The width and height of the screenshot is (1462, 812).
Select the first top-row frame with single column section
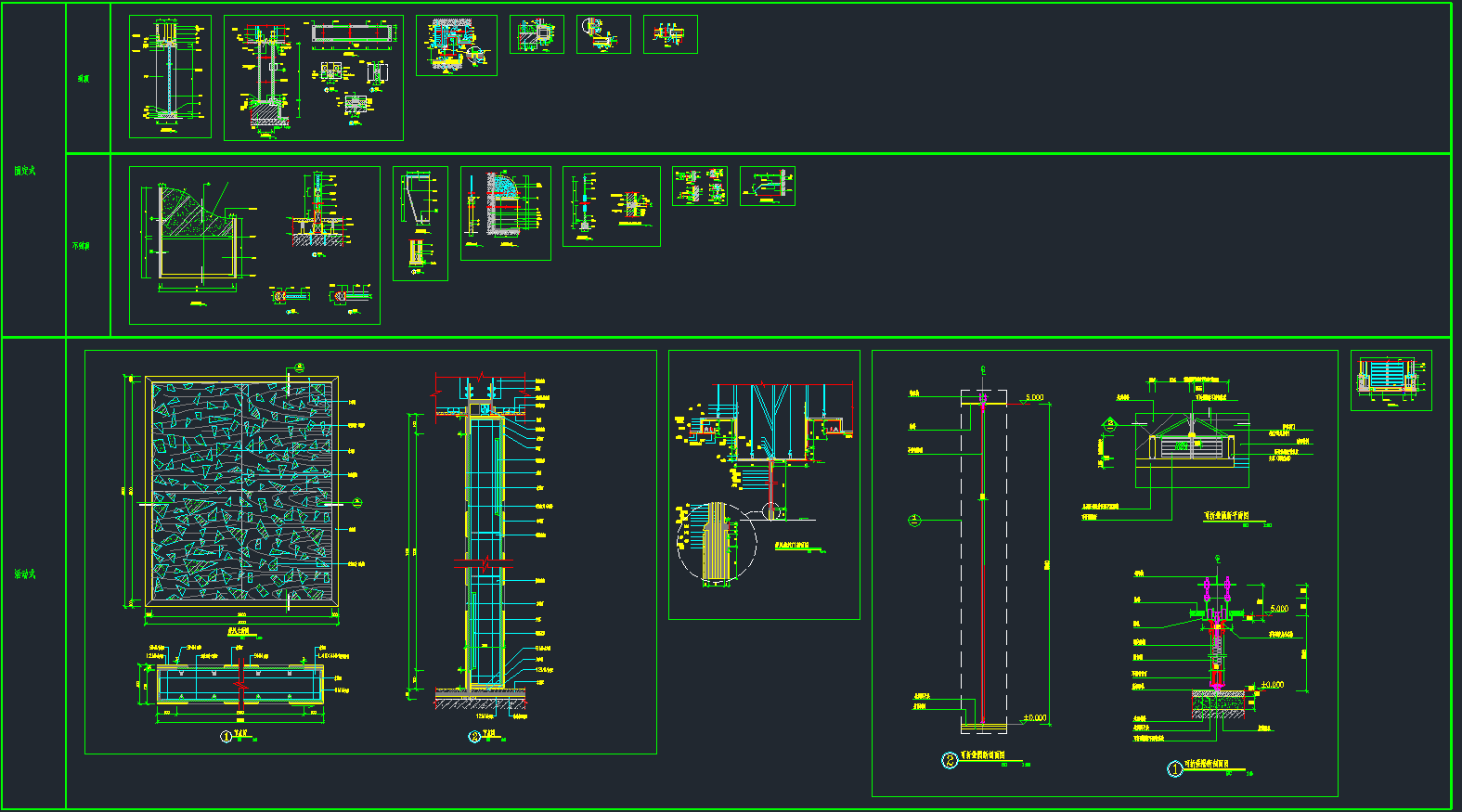point(170,76)
